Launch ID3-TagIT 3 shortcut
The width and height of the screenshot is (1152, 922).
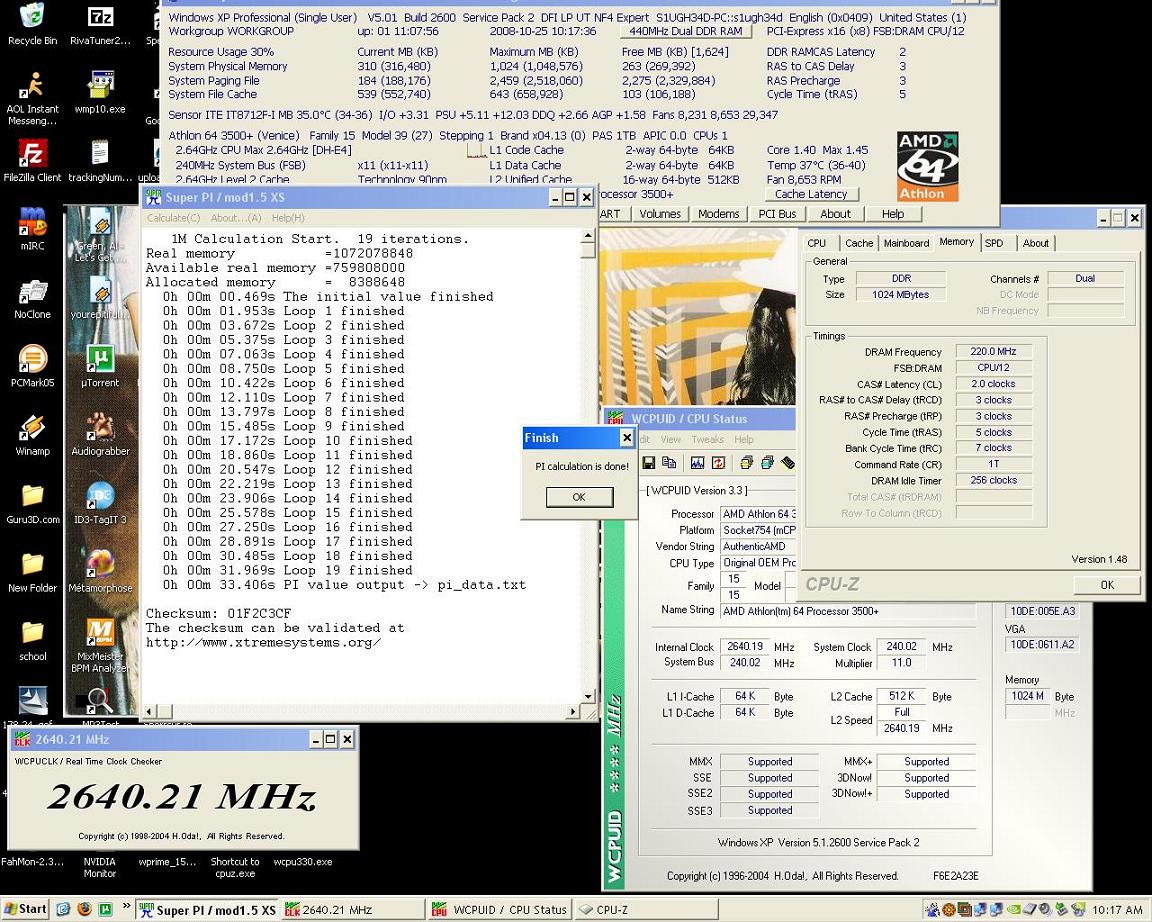point(100,502)
